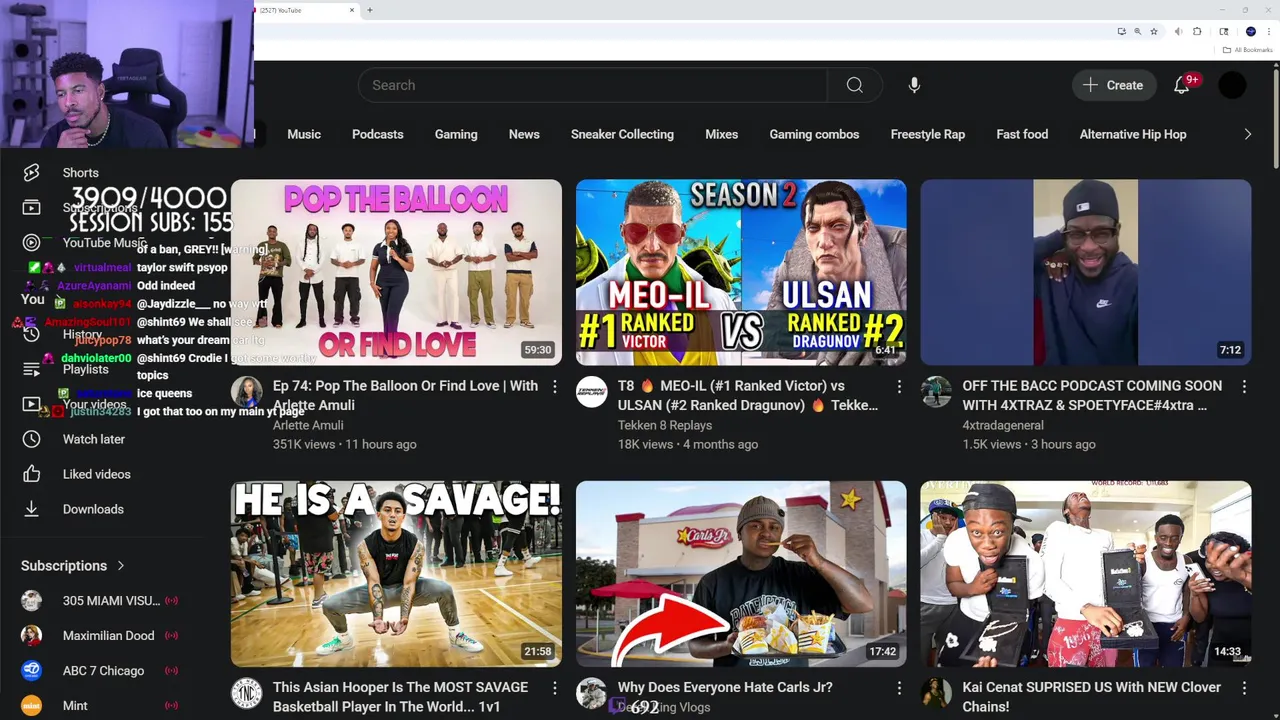Click the search magnifier button
Viewport: 1280px width, 720px height.
(855, 85)
